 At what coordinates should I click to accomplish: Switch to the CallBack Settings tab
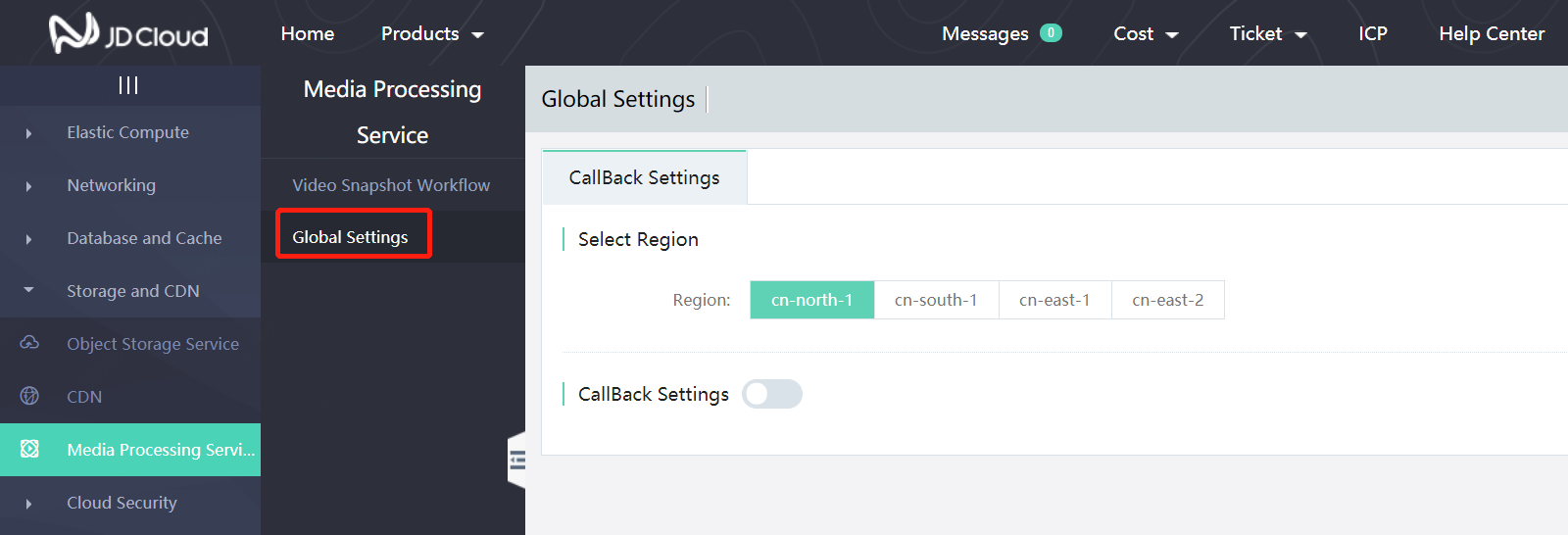tap(644, 177)
